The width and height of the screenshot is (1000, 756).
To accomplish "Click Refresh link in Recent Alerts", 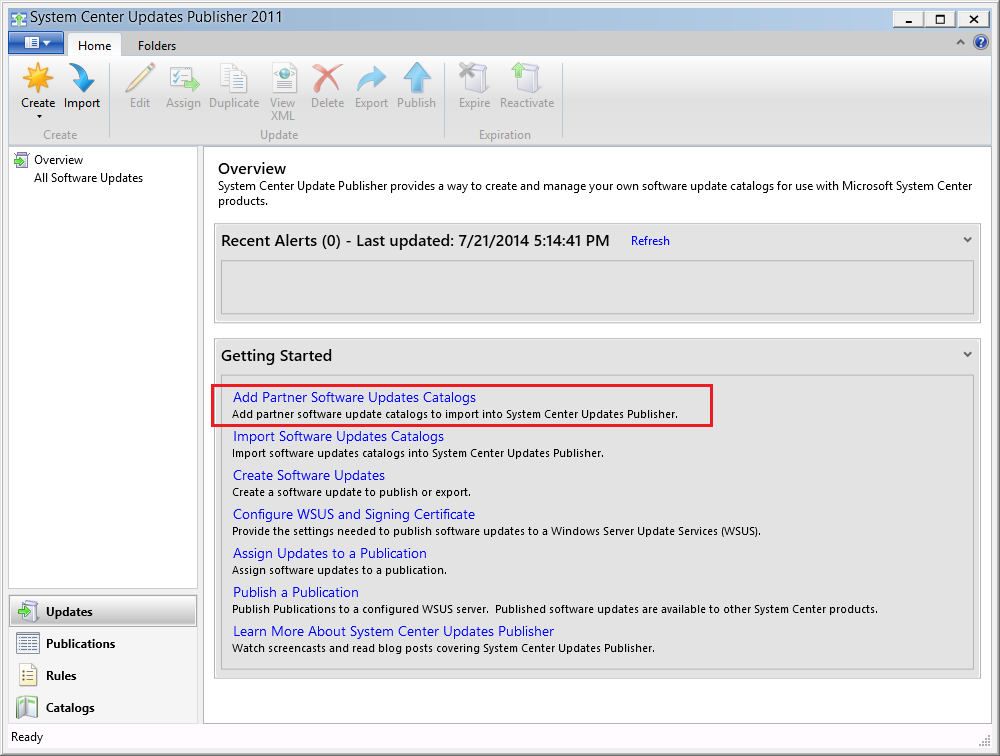I will [650, 241].
